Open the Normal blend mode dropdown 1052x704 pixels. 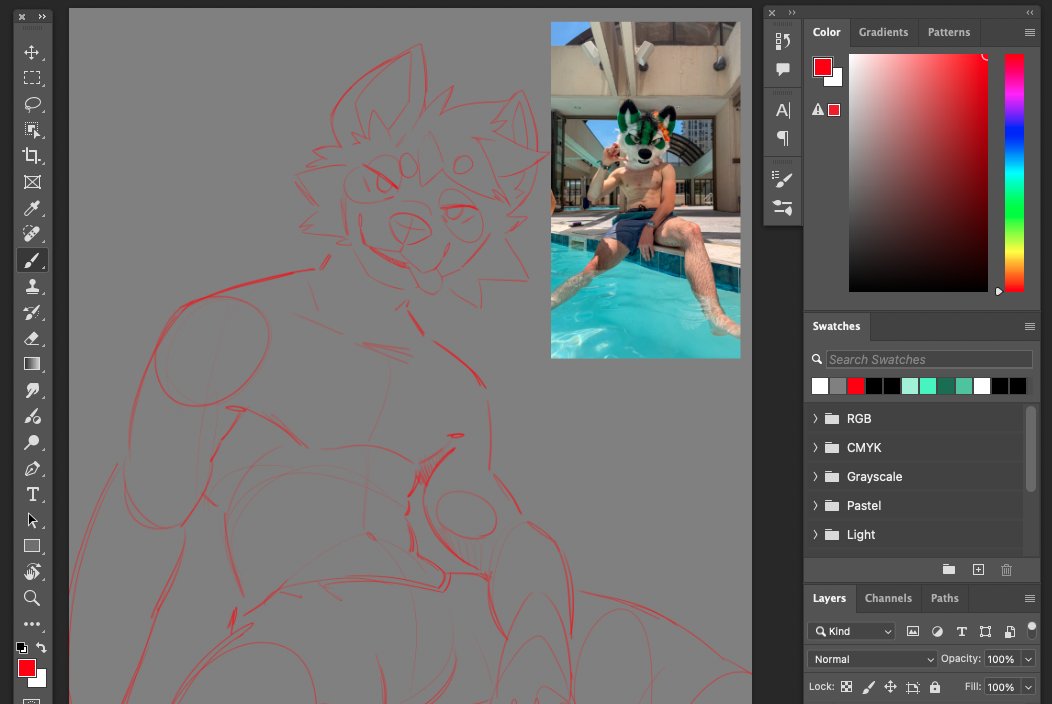(x=872, y=660)
